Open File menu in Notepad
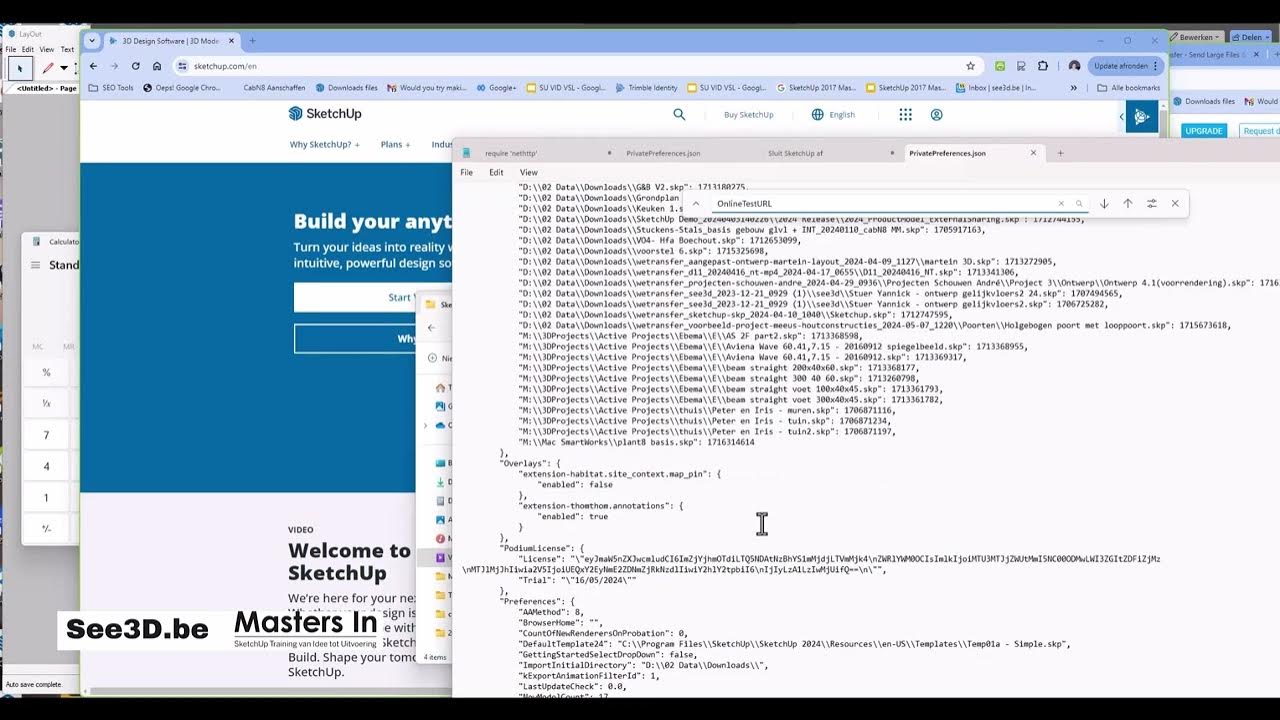 coord(466,172)
